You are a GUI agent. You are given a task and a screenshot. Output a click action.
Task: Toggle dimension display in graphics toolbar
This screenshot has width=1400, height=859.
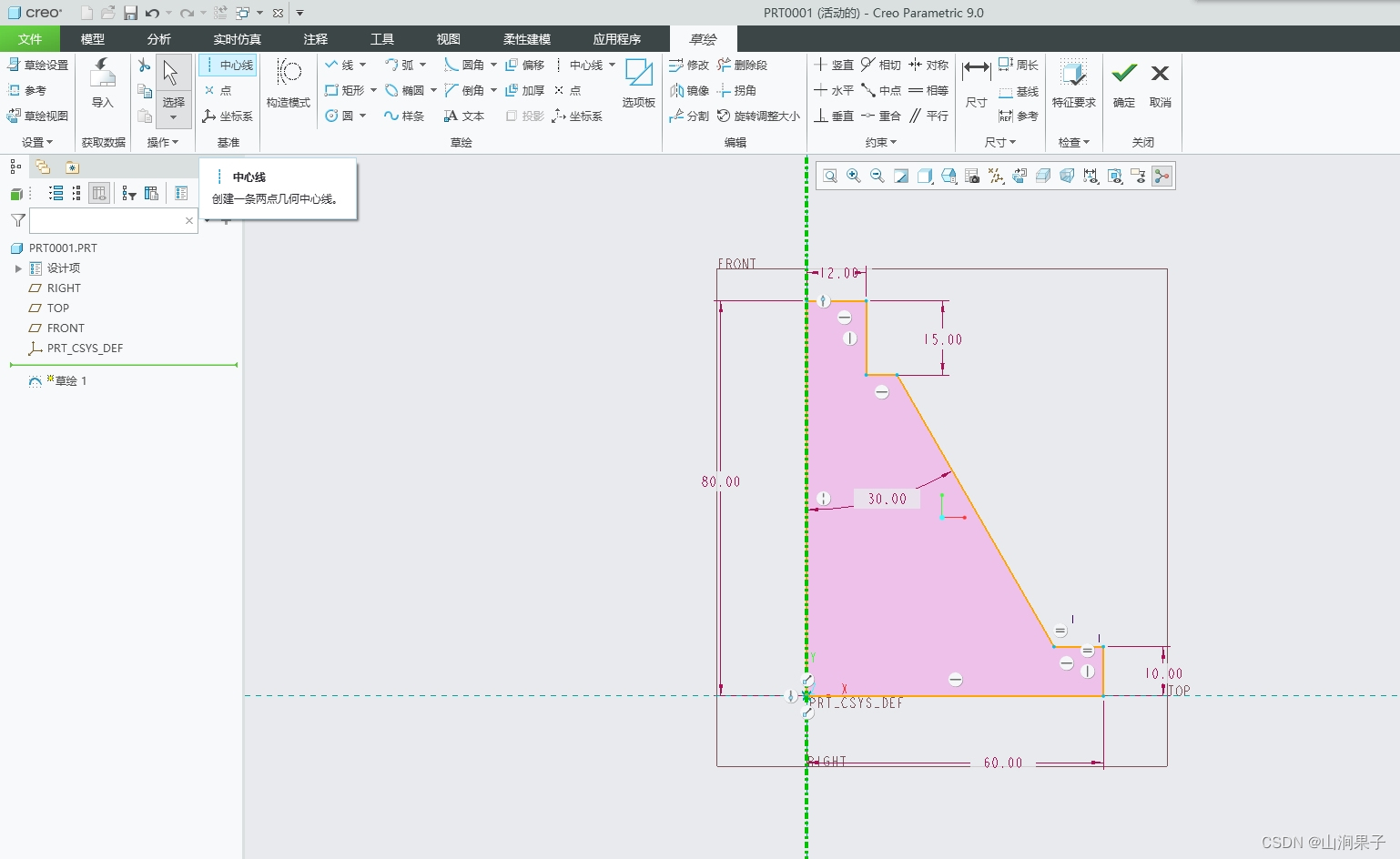click(1091, 176)
